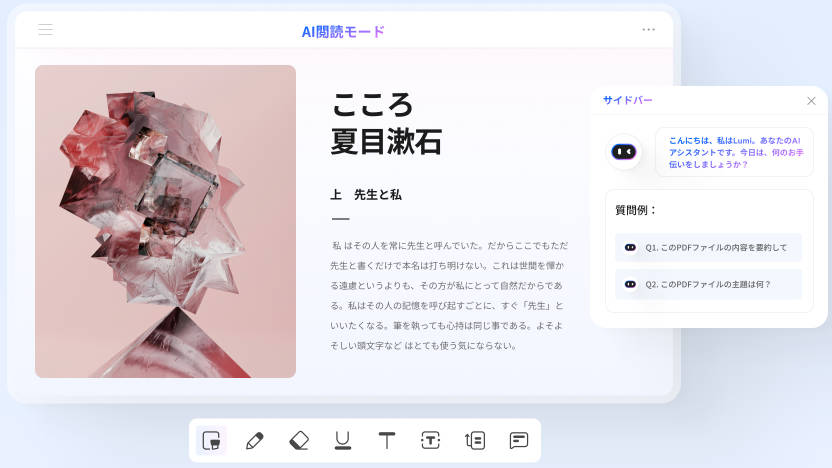Open the three-dots more options menu
Viewport: 832px width, 468px height.
(x=648, y=30)
